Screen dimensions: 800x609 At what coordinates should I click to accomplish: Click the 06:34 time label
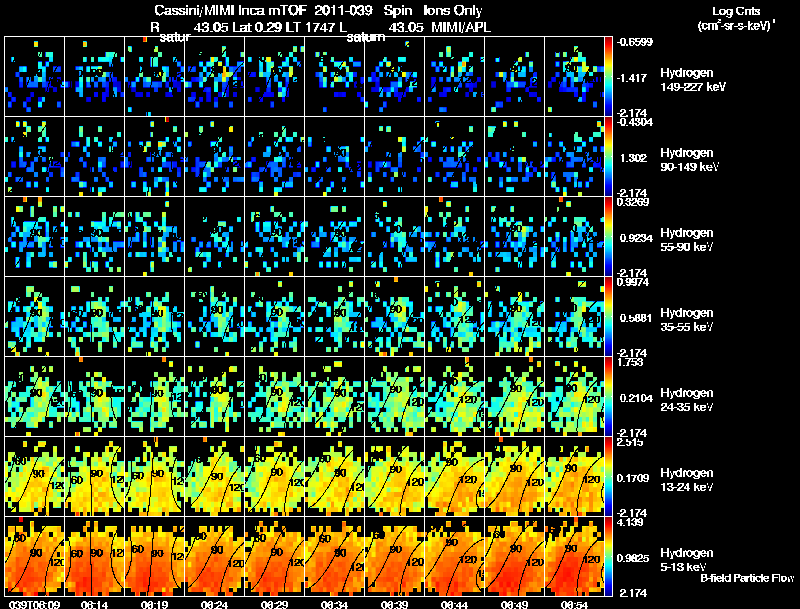[x=334, y=604]
